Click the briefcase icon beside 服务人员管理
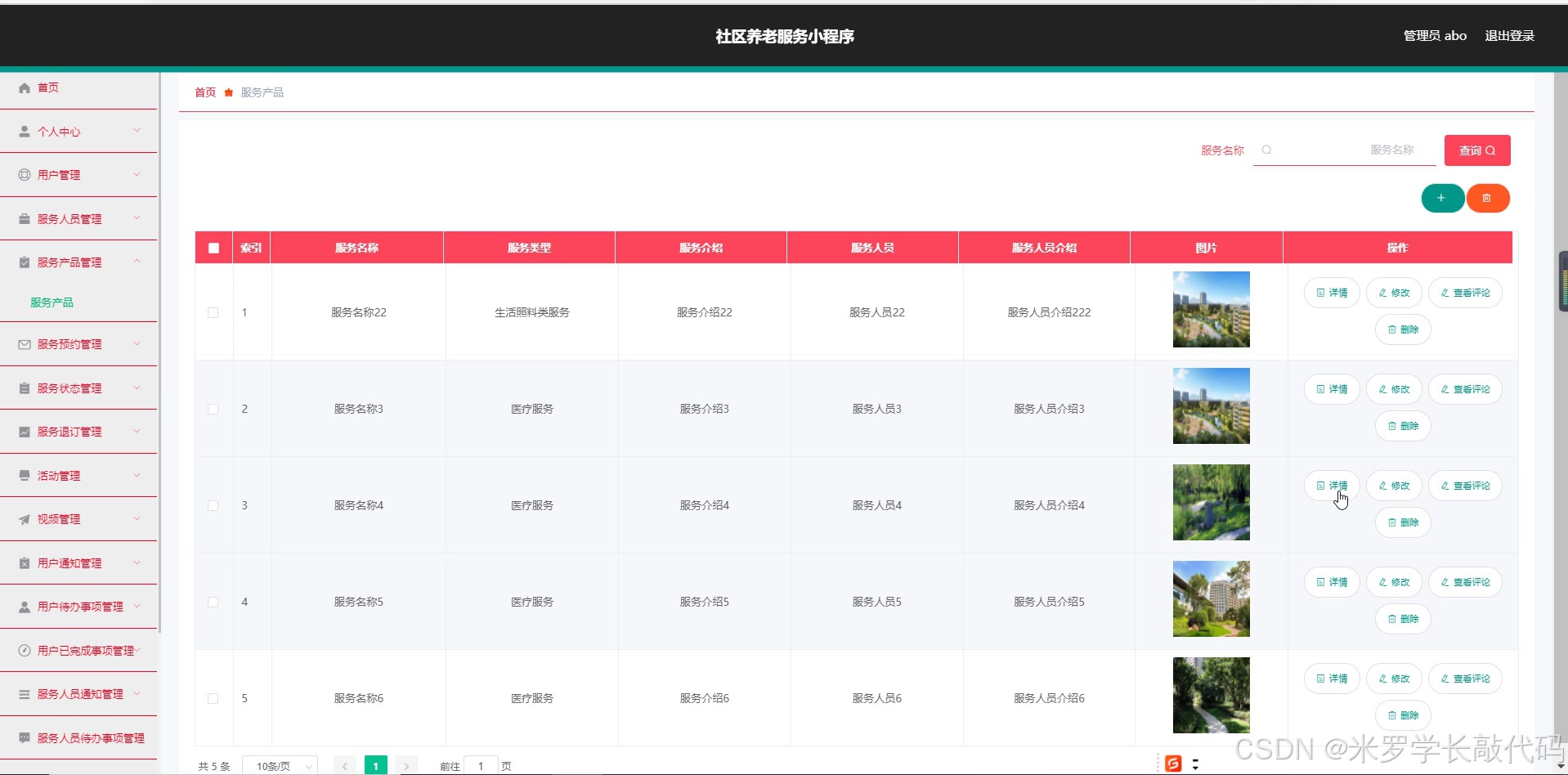Viewport: 1568px width, 775px height. tap(25, 219)
